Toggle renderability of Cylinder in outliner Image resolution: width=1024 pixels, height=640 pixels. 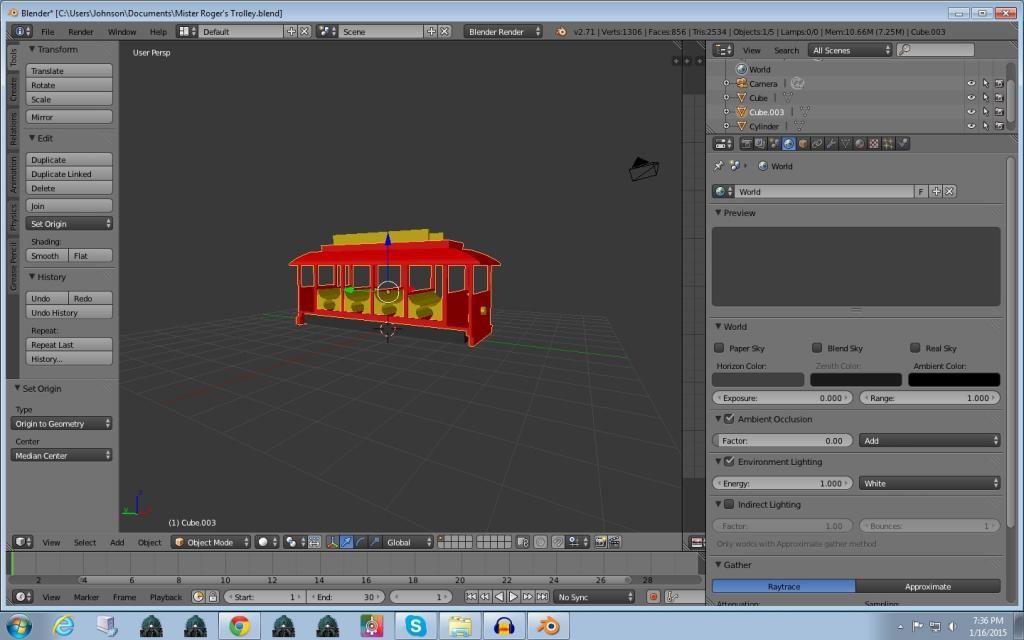tap(999, 126)
